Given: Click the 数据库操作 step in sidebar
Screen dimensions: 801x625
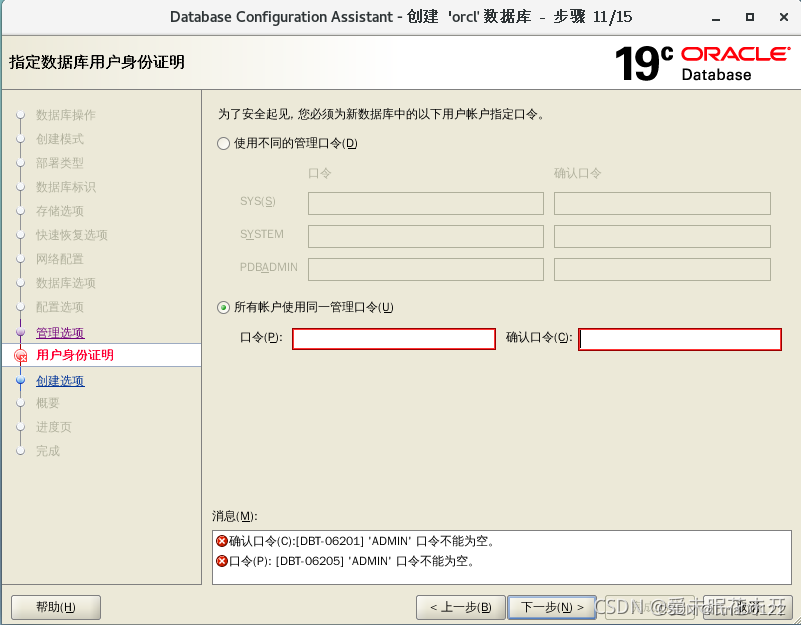Looking at the screenshot, I should pyautogui.click(x=65, y=115).
